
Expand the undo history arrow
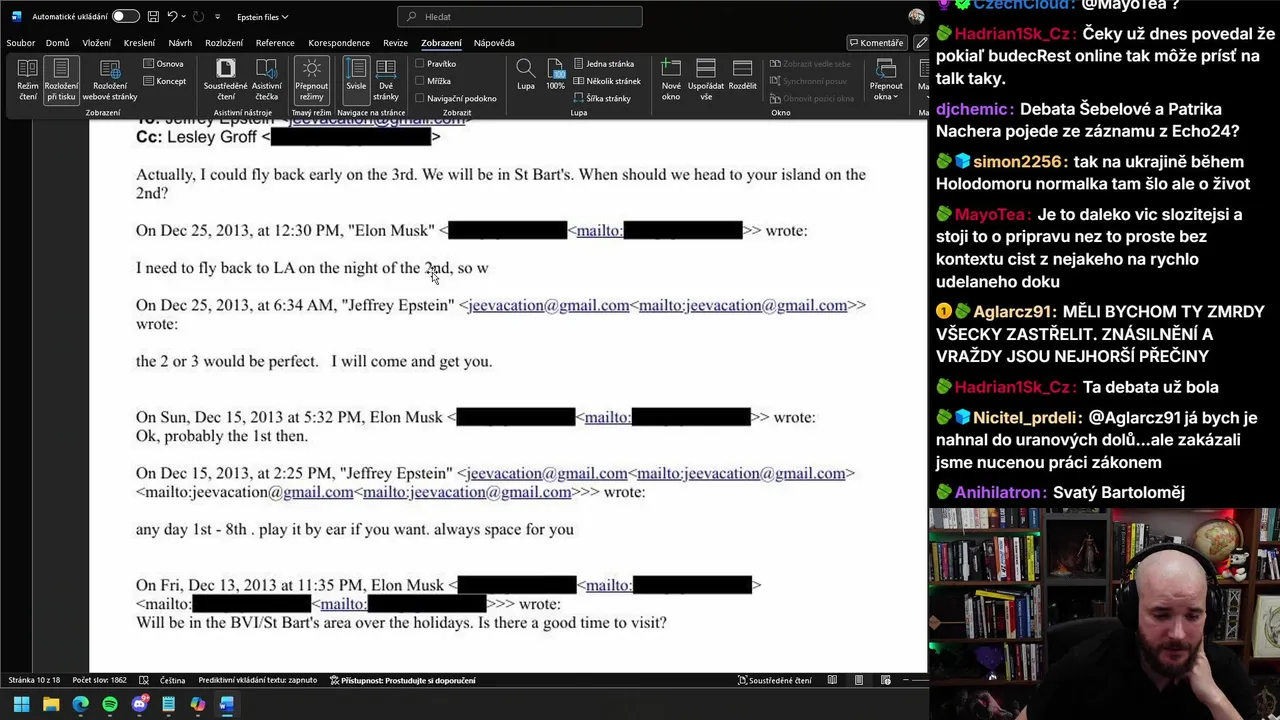tap(185, 17)
